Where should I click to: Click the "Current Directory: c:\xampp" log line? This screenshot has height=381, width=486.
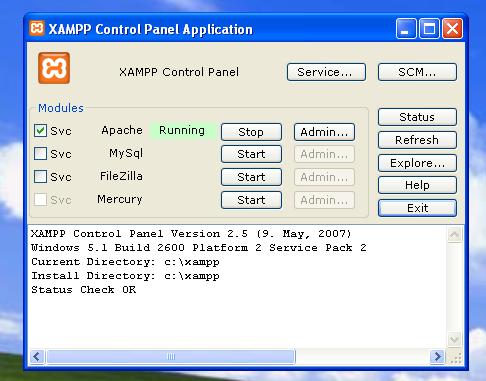(125, 262)
